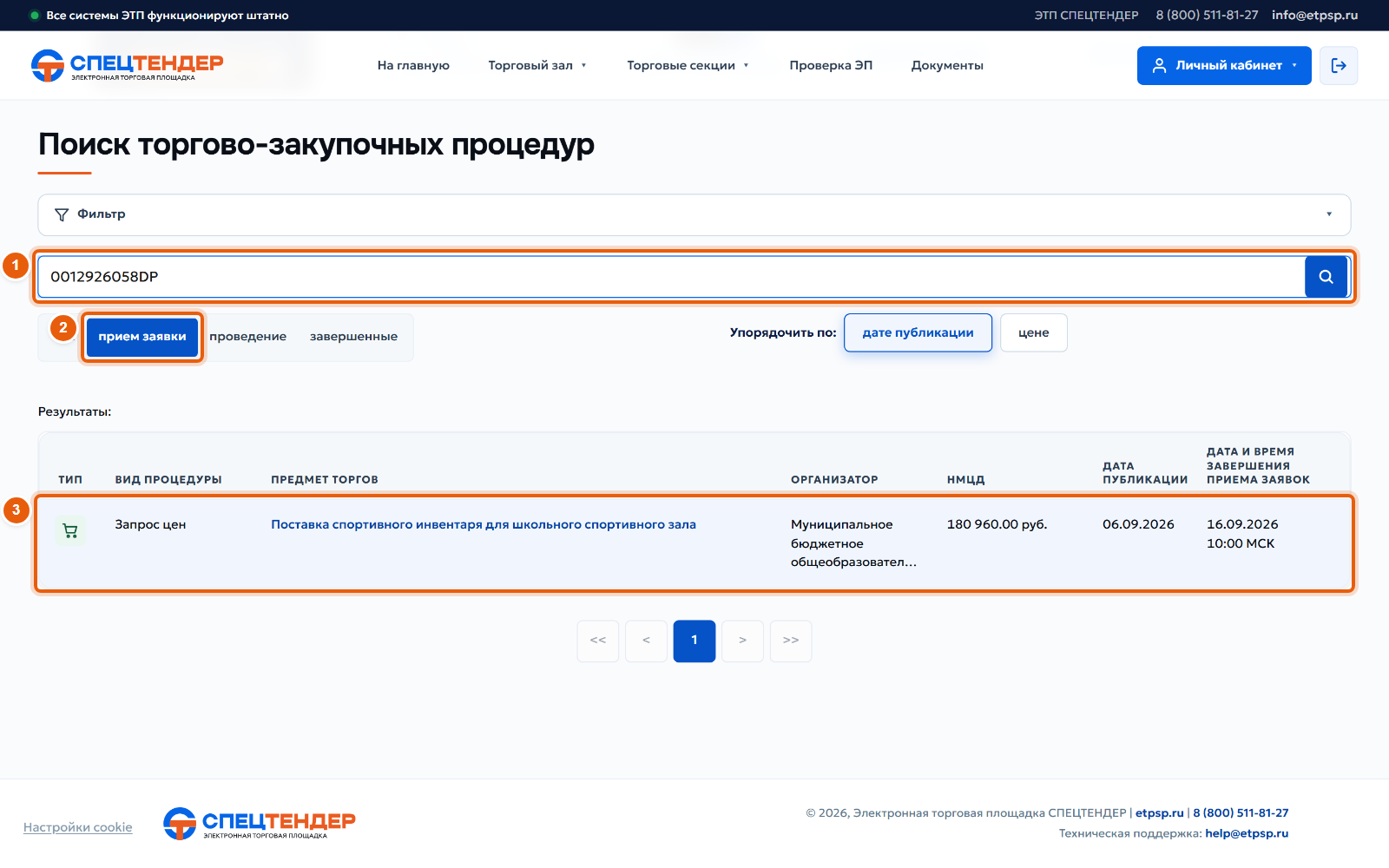Go to previous page button <

click(x=646, y=641)
